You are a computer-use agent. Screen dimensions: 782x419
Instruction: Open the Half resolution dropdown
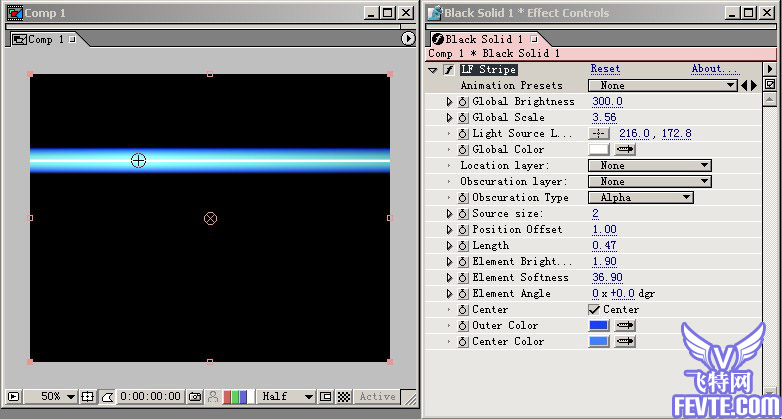288,397
